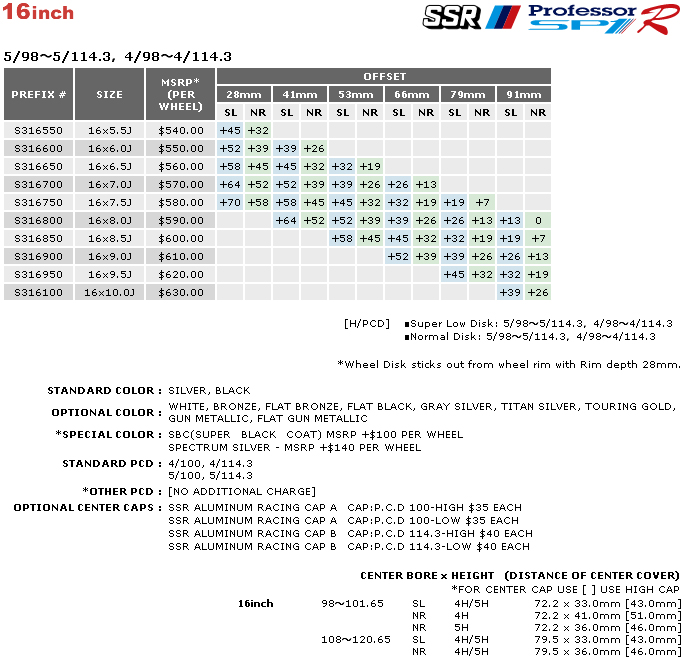Click the $630.00 price
Image resolution: width=685 pixels, height=660 pixels.
(x=180, y=292)
